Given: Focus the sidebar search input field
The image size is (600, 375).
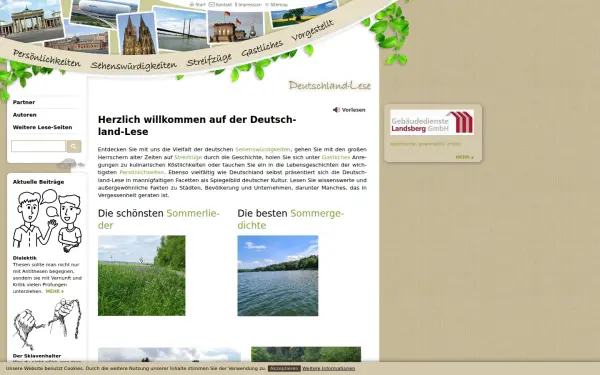Looking at the screenshot, I should [x=38, y=146].
